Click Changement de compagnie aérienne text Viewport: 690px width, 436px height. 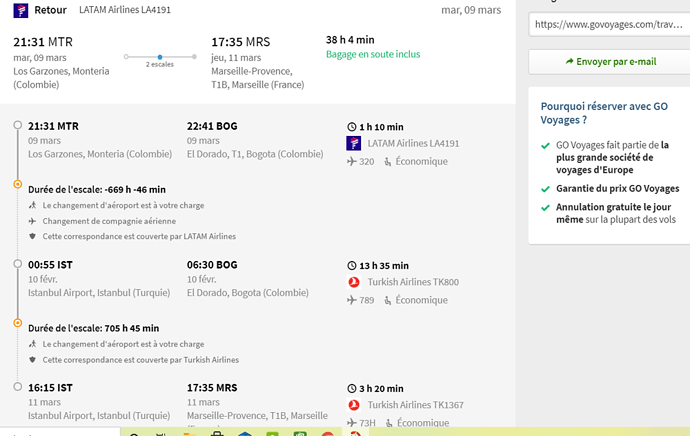pyautogui.click(x=109, y=221)
